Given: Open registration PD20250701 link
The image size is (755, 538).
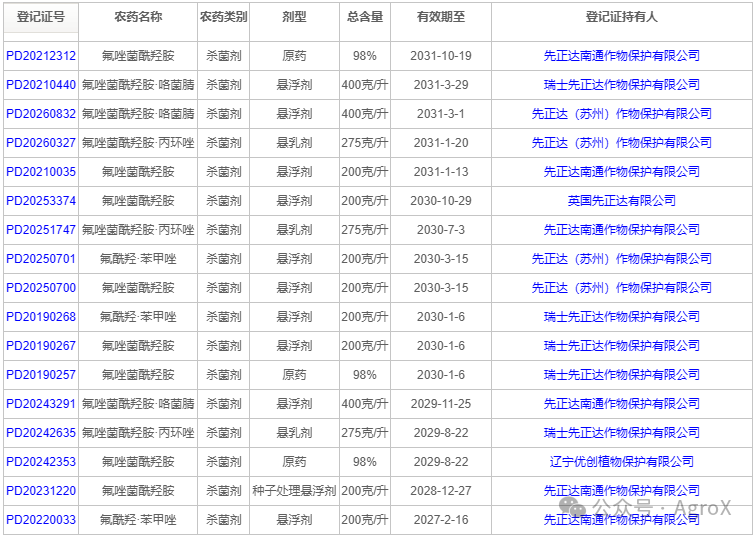Looking at the screenshot, I should click(41, 259).
